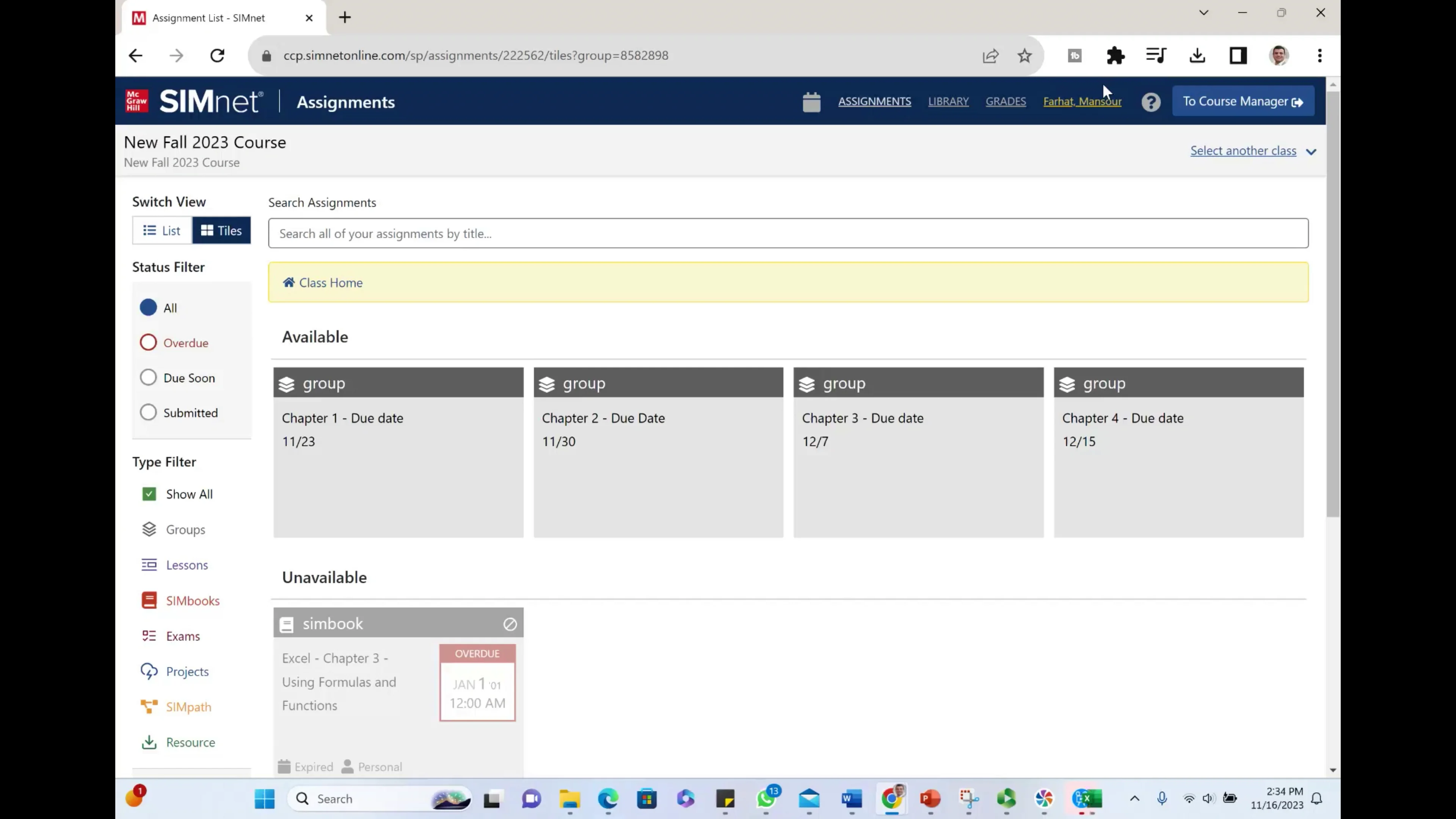Screen dimensions: 1456x819
Task: Open a new browser tab
Action: tap(345, 17)
